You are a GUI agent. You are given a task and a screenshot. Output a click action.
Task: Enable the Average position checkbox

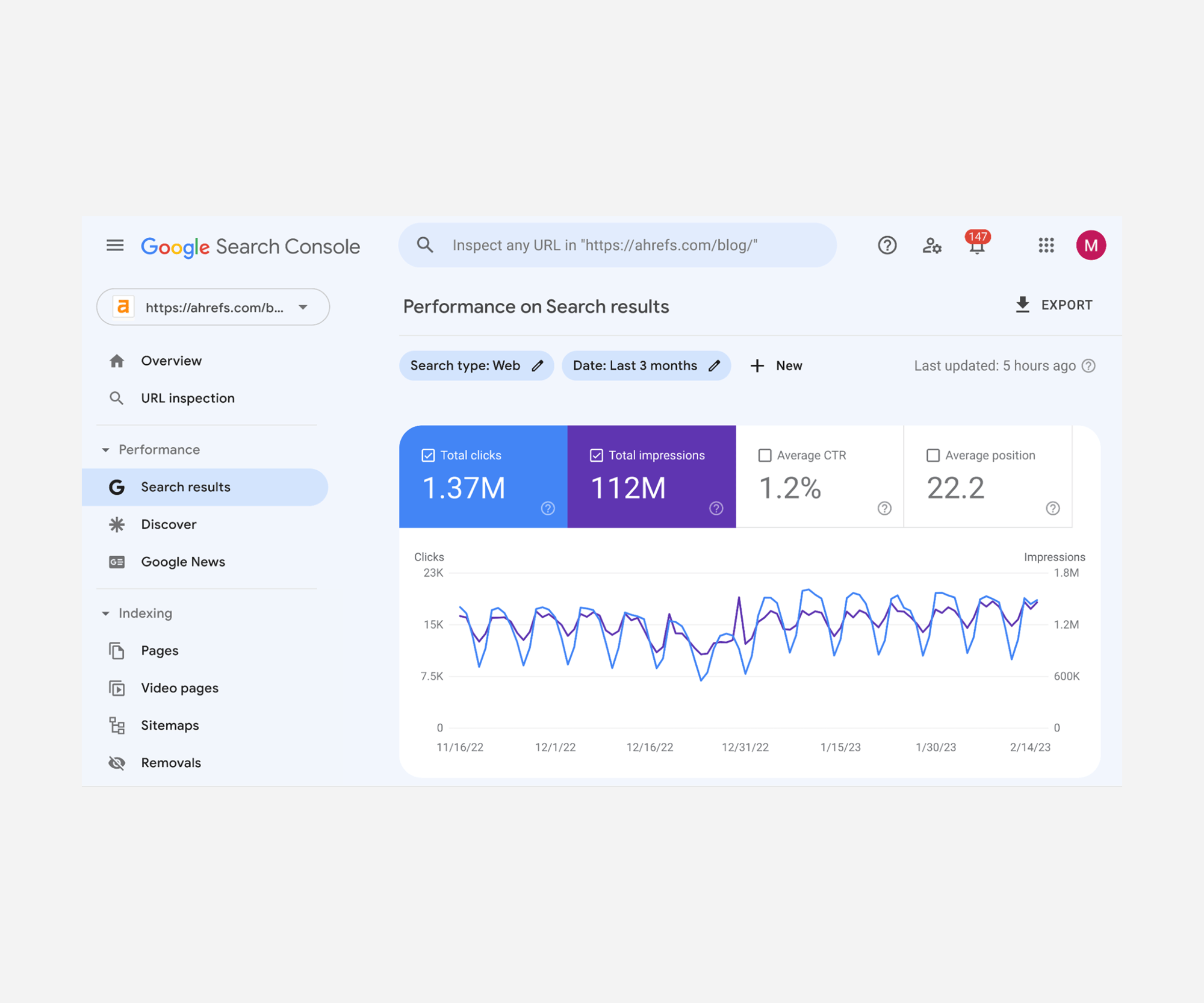[x=932, y=456]
